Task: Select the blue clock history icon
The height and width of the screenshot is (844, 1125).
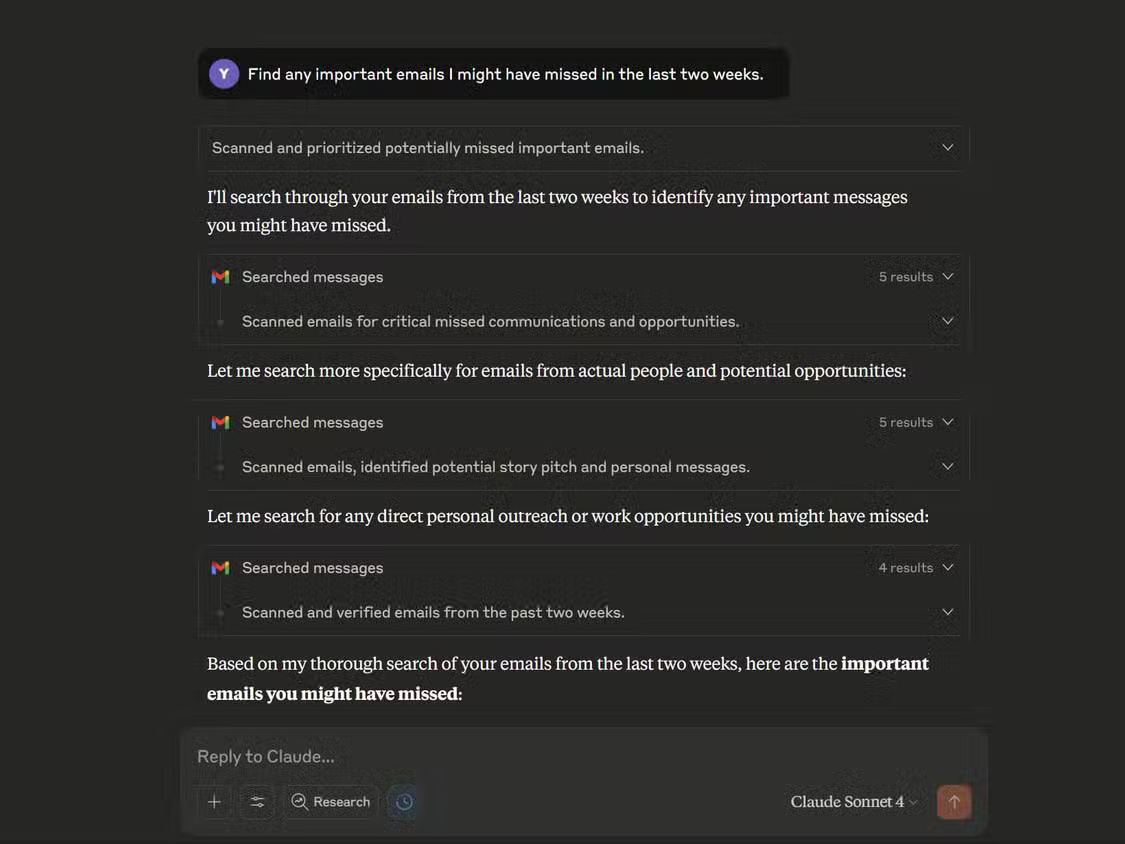Action: point(402,801)
